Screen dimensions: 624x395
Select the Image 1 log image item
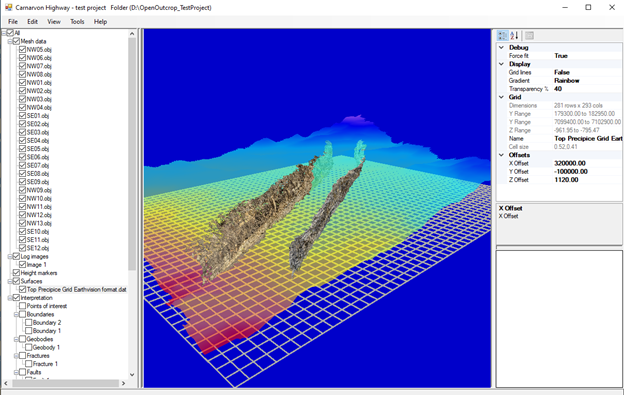(x=36, y=265)
